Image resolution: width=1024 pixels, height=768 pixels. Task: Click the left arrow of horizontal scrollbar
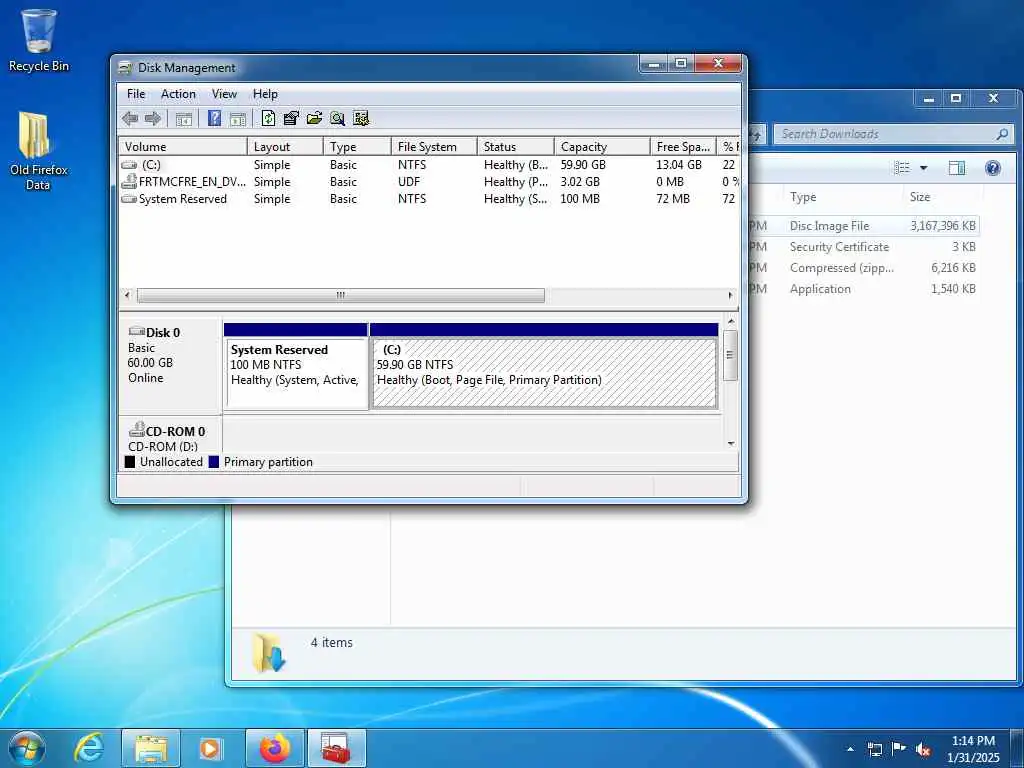[x=127, y=295]
